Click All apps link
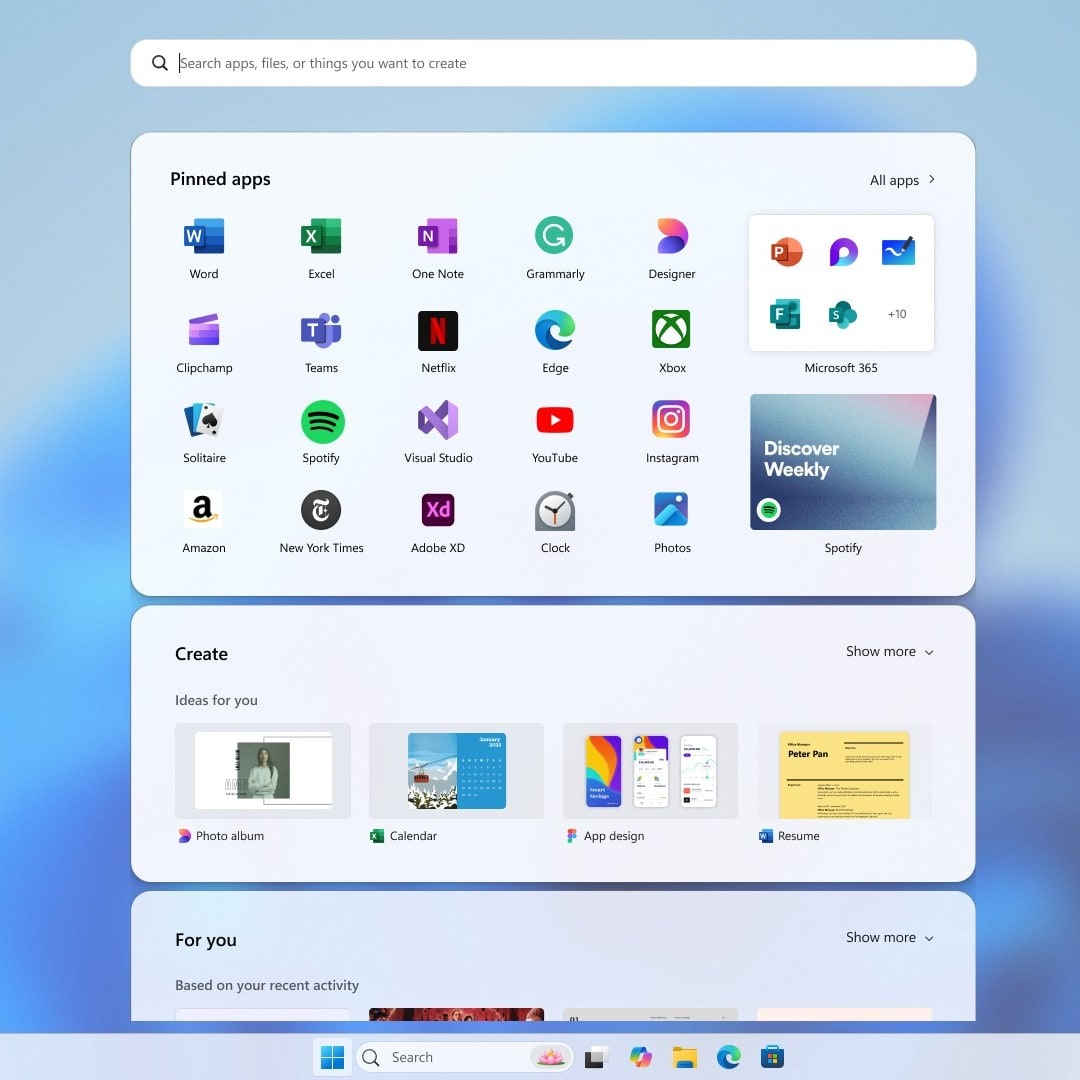 [x=902, y=180]
